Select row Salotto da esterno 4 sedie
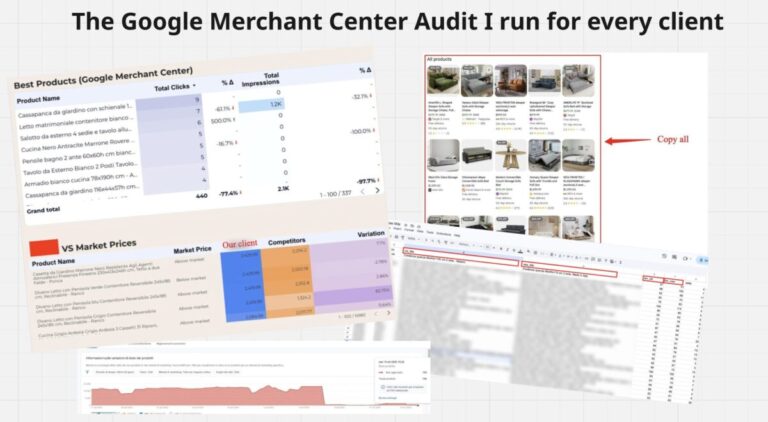 (76, 134)
